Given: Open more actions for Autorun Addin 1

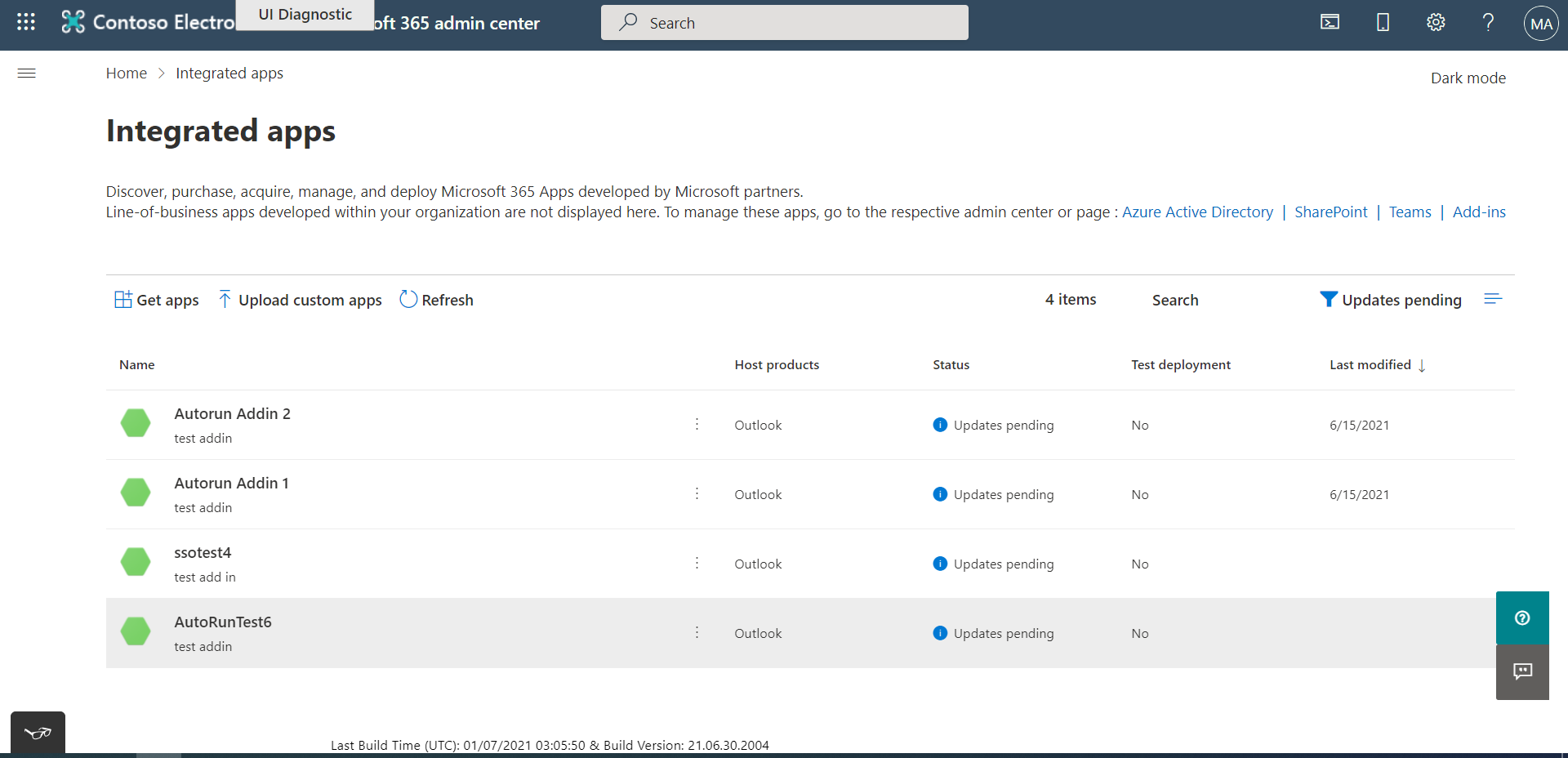Looking at the screenshot, I should point(697,493).
